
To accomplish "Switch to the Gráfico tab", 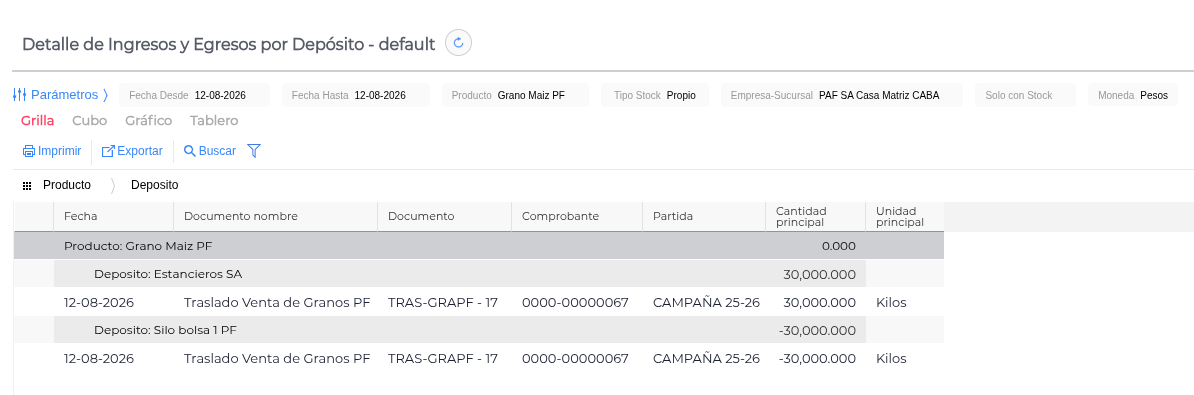I will pos(148,121).
